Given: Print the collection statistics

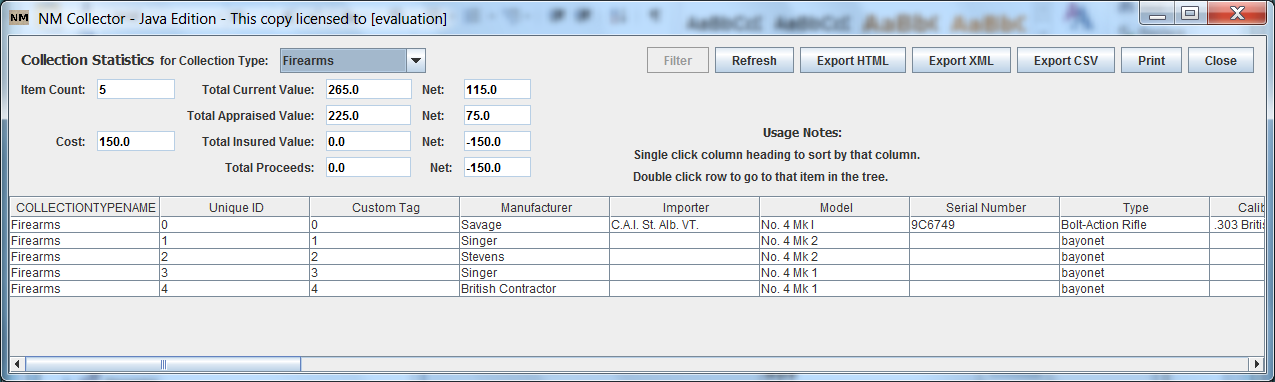Looking at the screenshot, I should tap(1151, 61).
